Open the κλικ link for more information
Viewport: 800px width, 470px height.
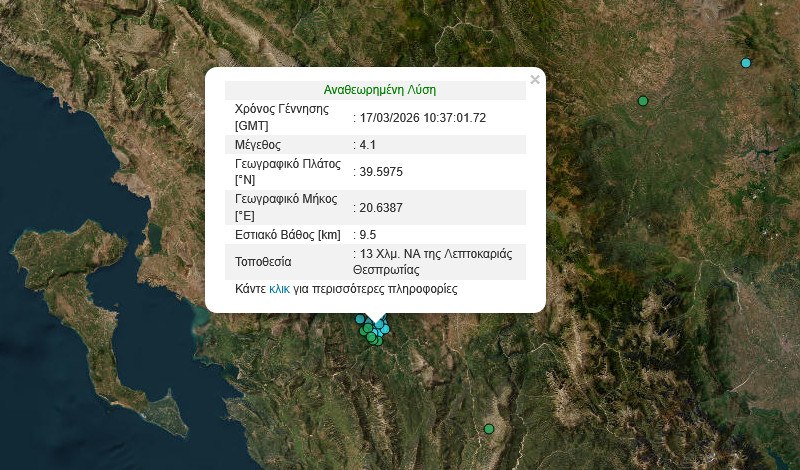point(280,289)
